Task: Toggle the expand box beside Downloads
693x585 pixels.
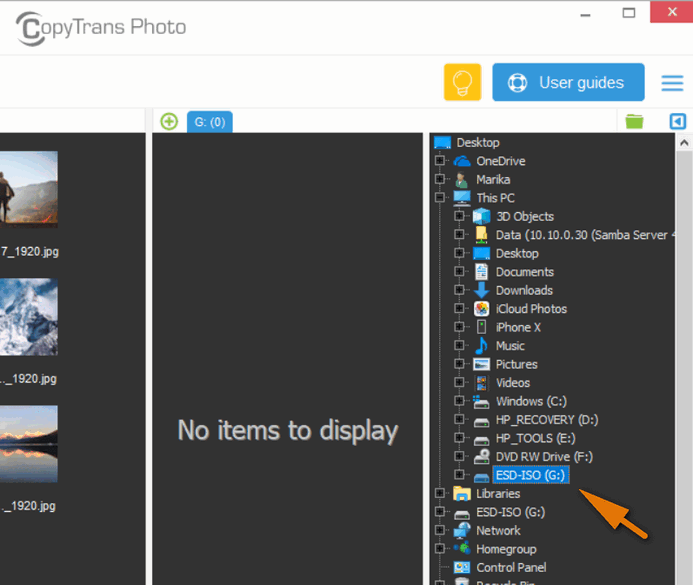Action: (x=459, y=290)
